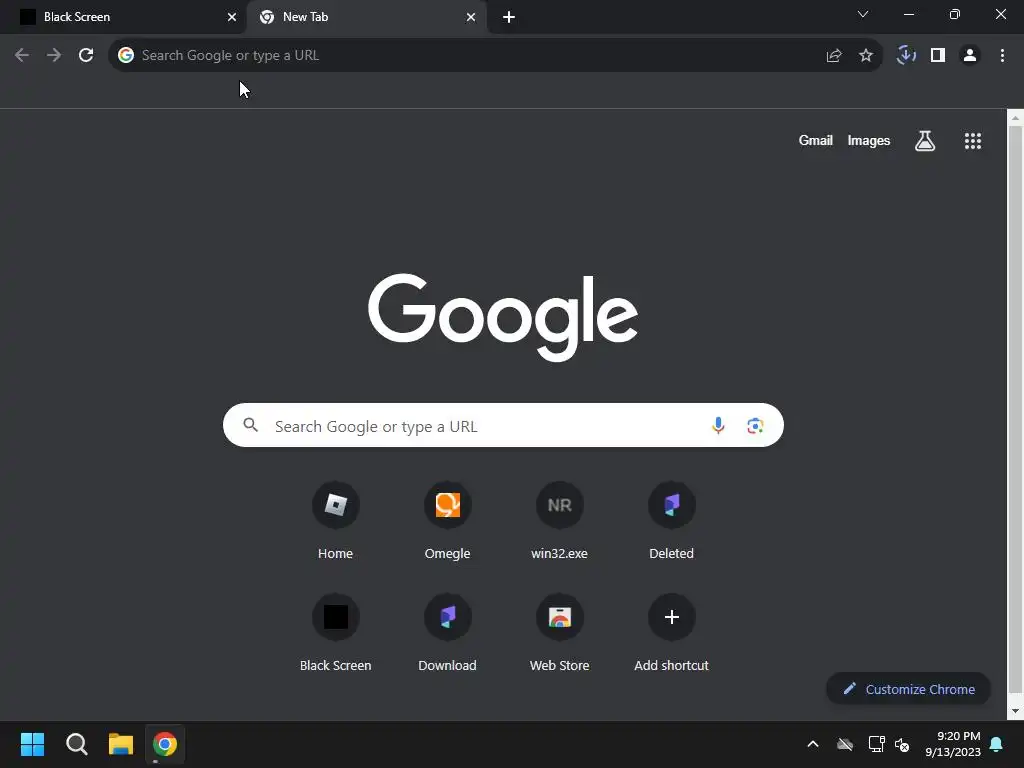Viewport: 1024px width, 768px height.
Task: Toggle the side panel
Action: [938, 55]
